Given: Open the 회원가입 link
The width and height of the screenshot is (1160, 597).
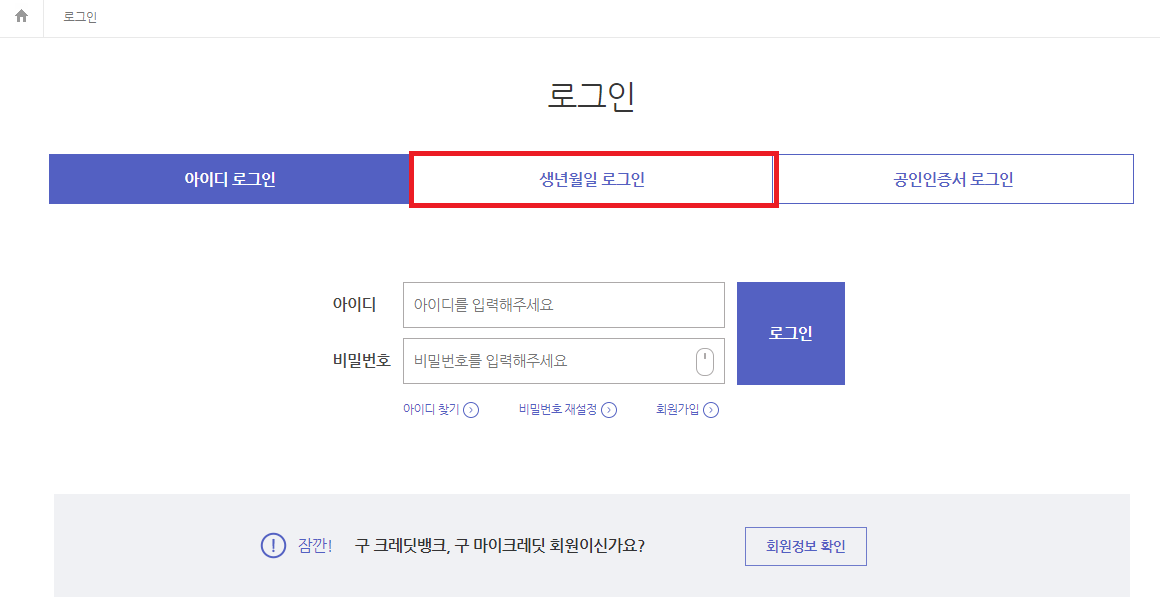Looking at the screenshot, I should [x=678, y=409].
